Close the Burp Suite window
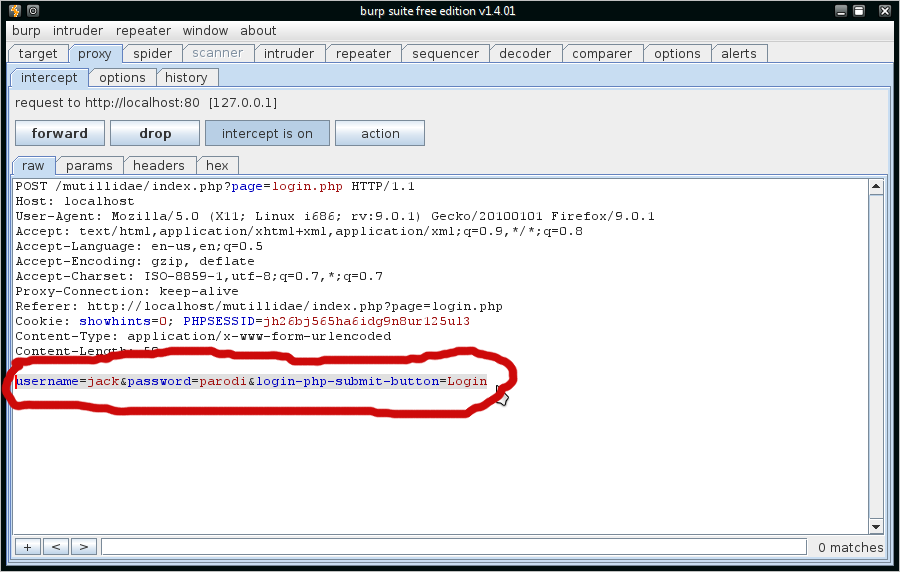The height and width of the screenshot is (572, 900). coord(885,11)
